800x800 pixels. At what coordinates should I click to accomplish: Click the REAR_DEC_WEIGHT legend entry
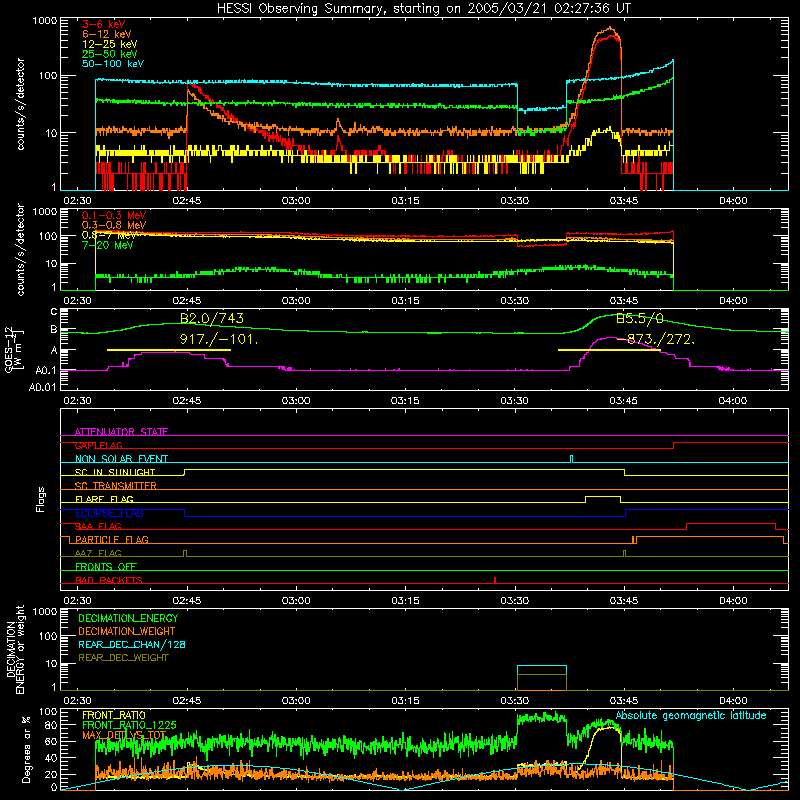point(123,658)
